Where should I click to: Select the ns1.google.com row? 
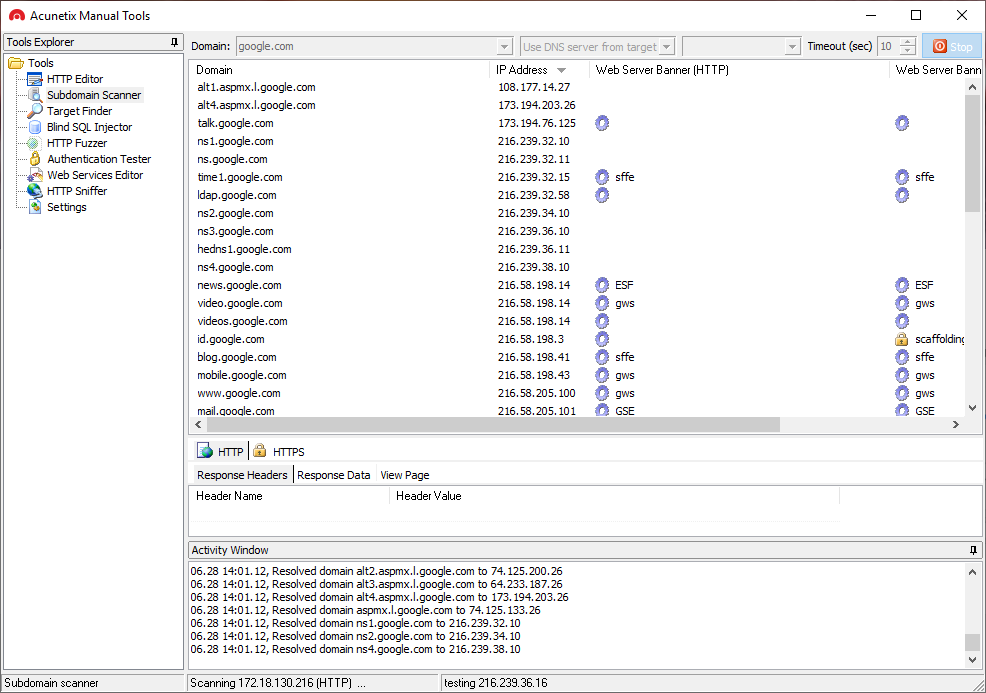(x=577, y=141)
